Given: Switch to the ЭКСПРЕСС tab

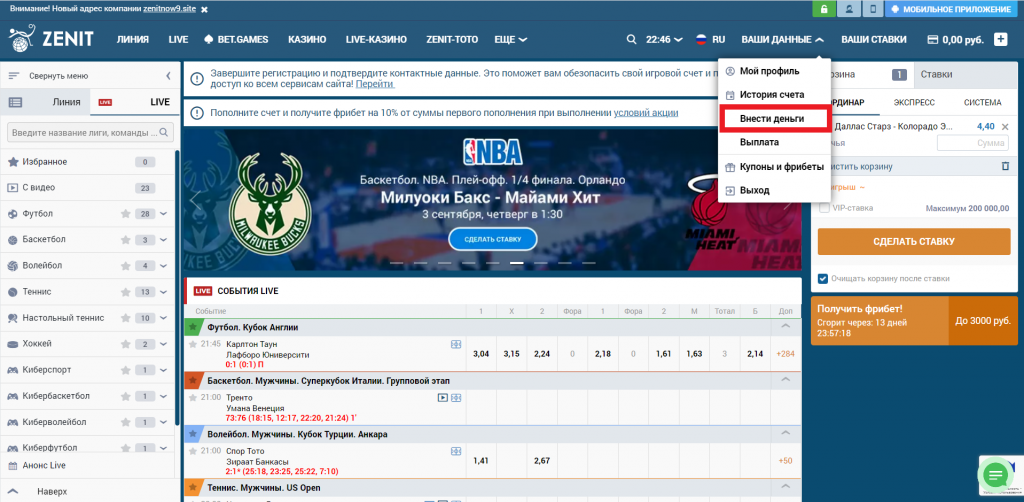Looking at the screenshot, I should (914, 102).
